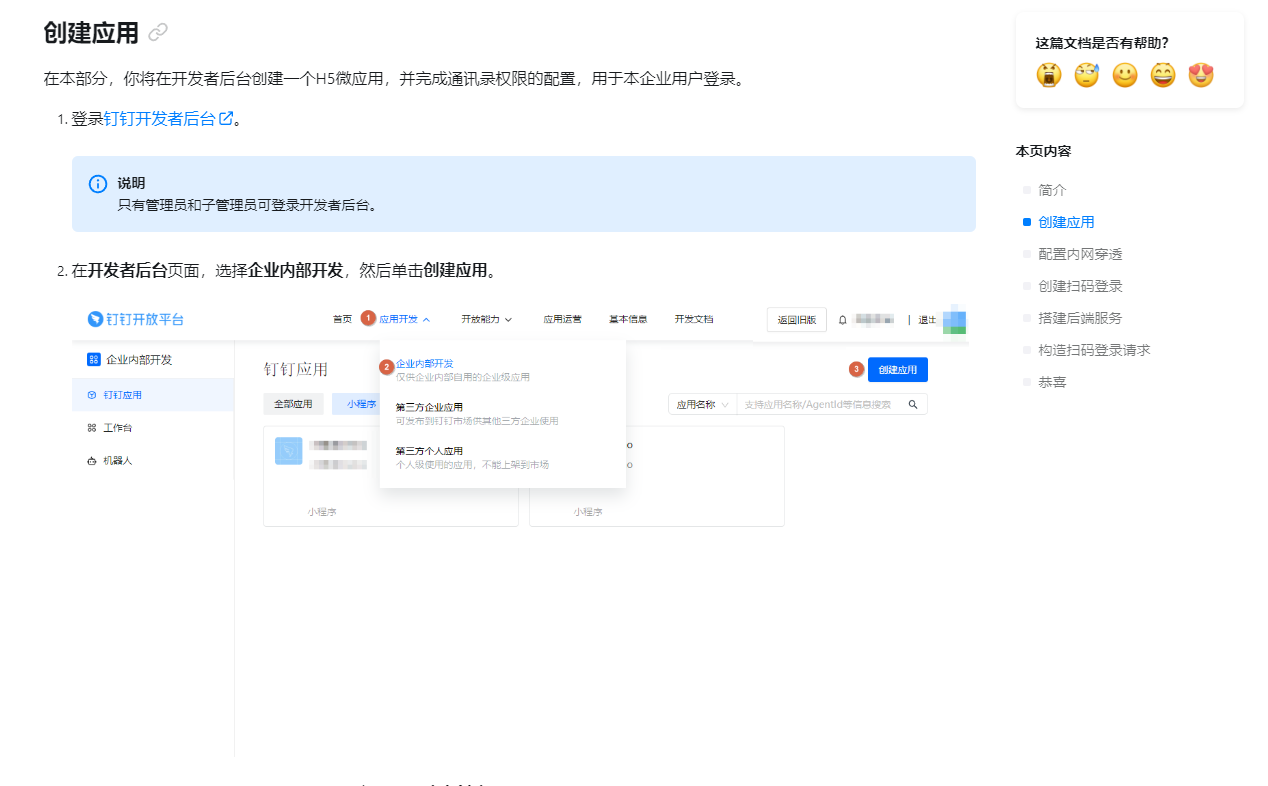The image size is (1268, 786).
Task: Click 首页 in the embedded screenshot's nav bar
Action: pyautogui.click(x=342, y=319)
